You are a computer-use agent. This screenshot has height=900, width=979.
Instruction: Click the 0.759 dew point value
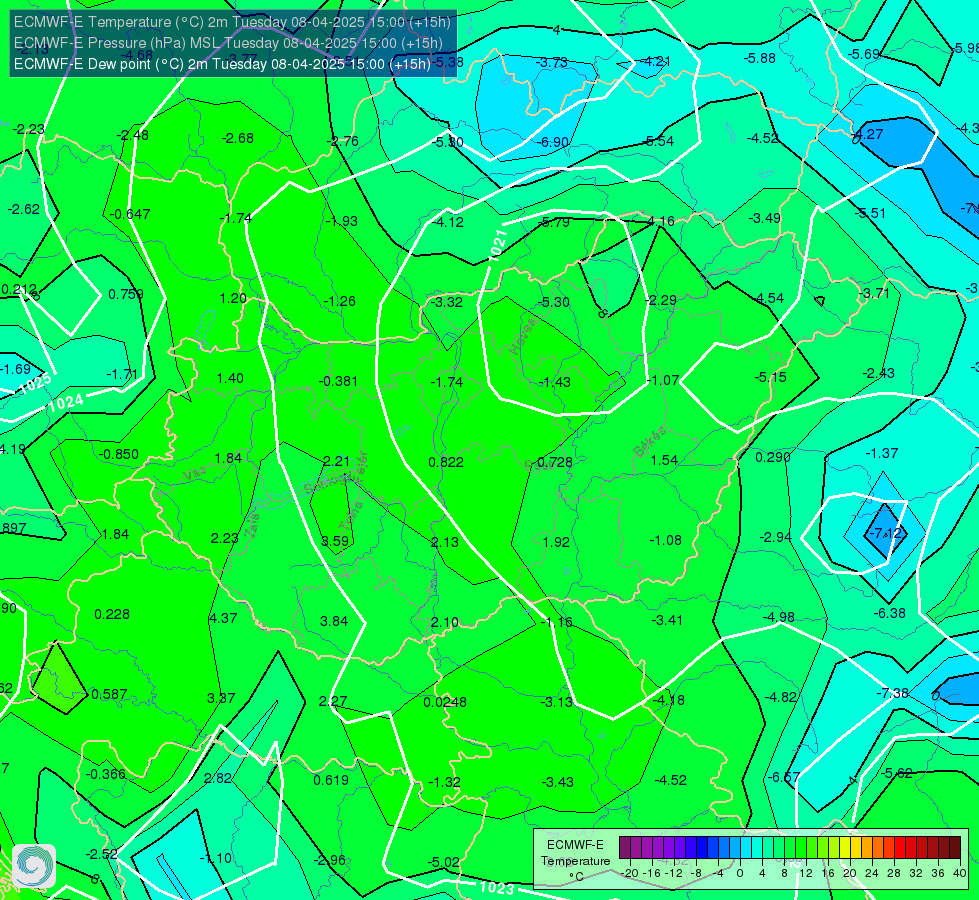coord(126,294)
